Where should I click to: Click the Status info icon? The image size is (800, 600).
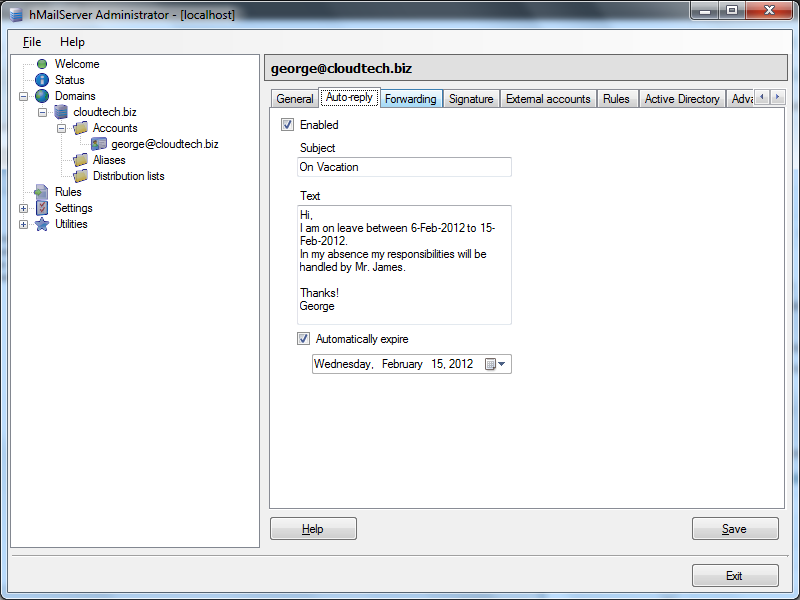[x=42, y=80]
